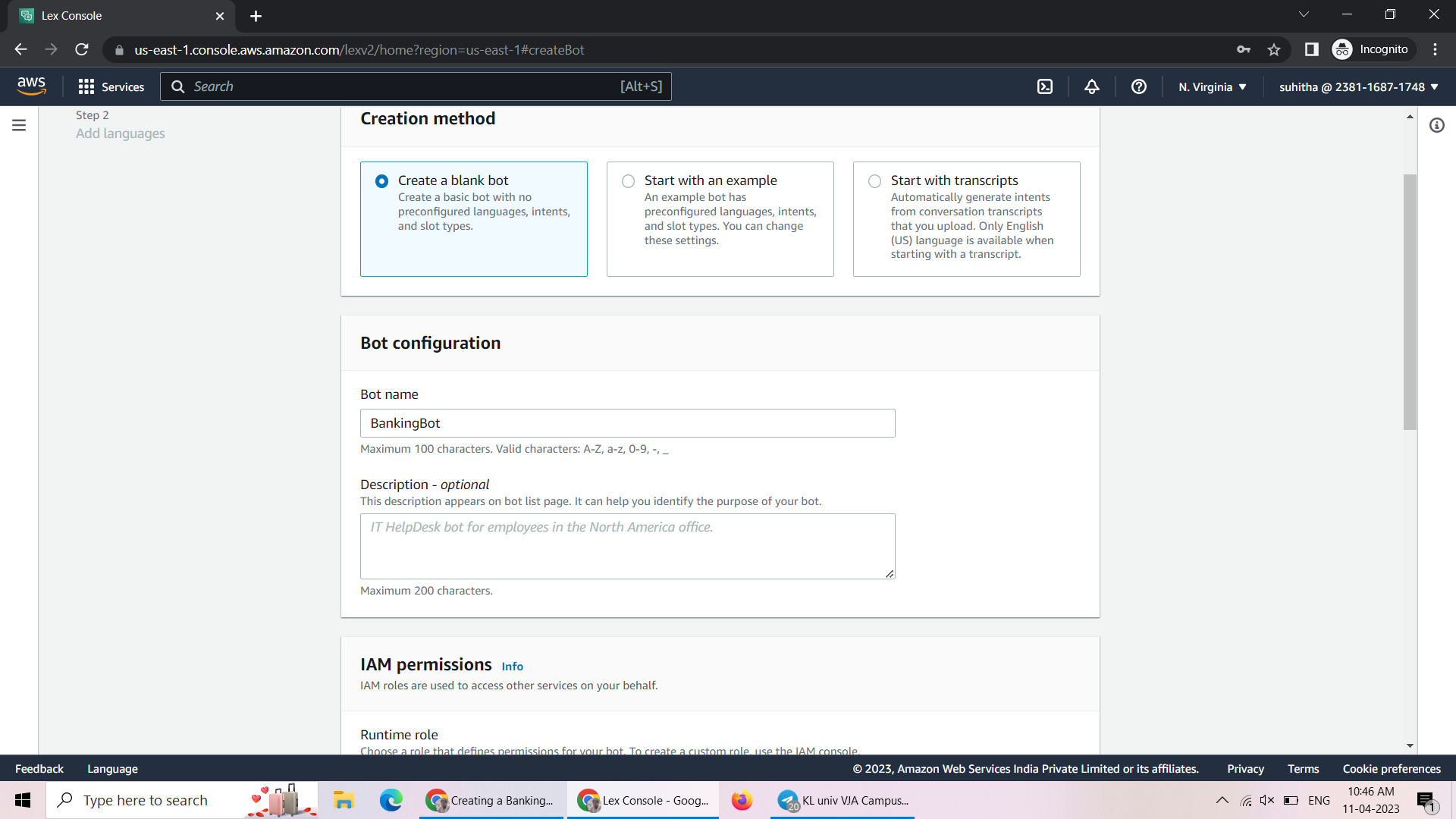The height and width of the screenshot is (819, 1456).
Task: Open the notifications bell
Action: [x=1091, y=86]
